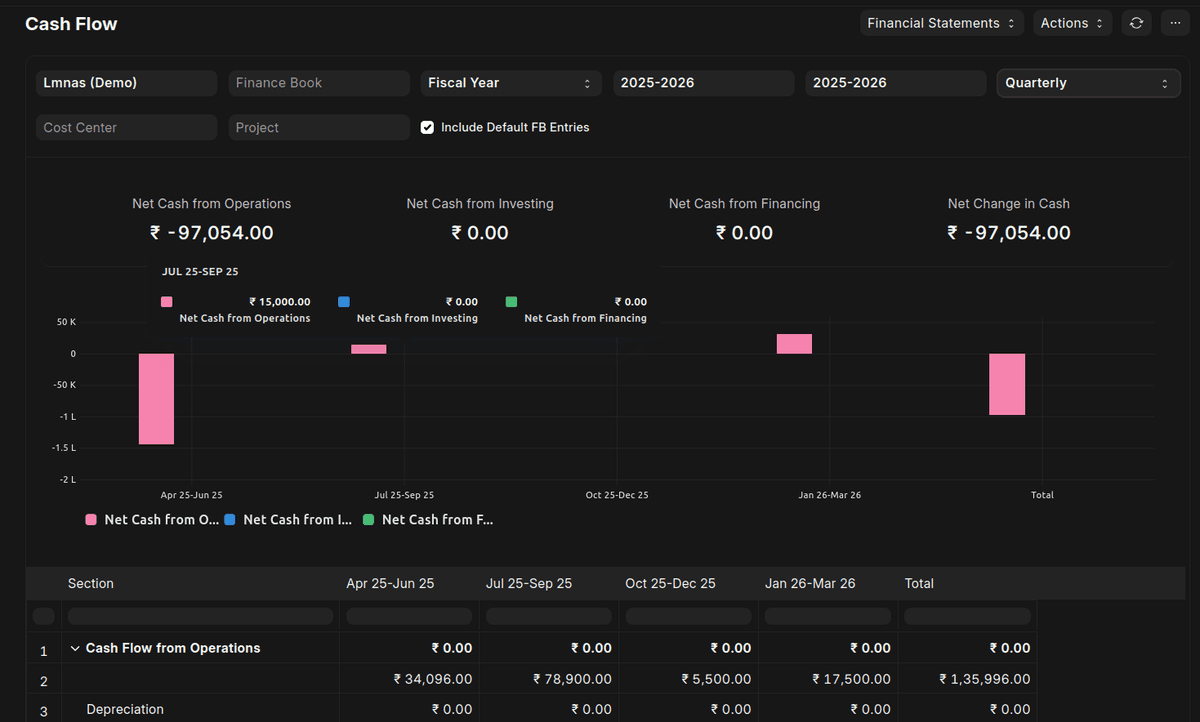This screenshot has height=722, width=1200.
Task: Click the Total pink chart bar
Action: tap(1007, 384)
